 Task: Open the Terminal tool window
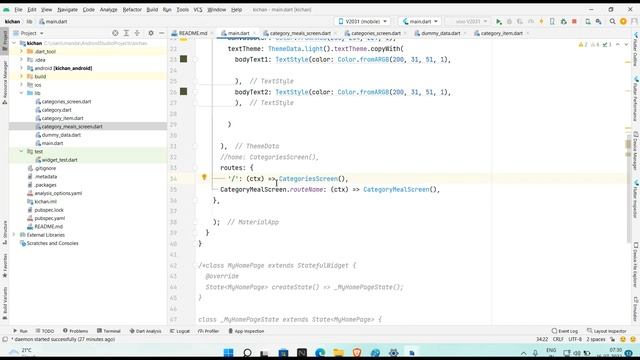click(x=109, y=331)
